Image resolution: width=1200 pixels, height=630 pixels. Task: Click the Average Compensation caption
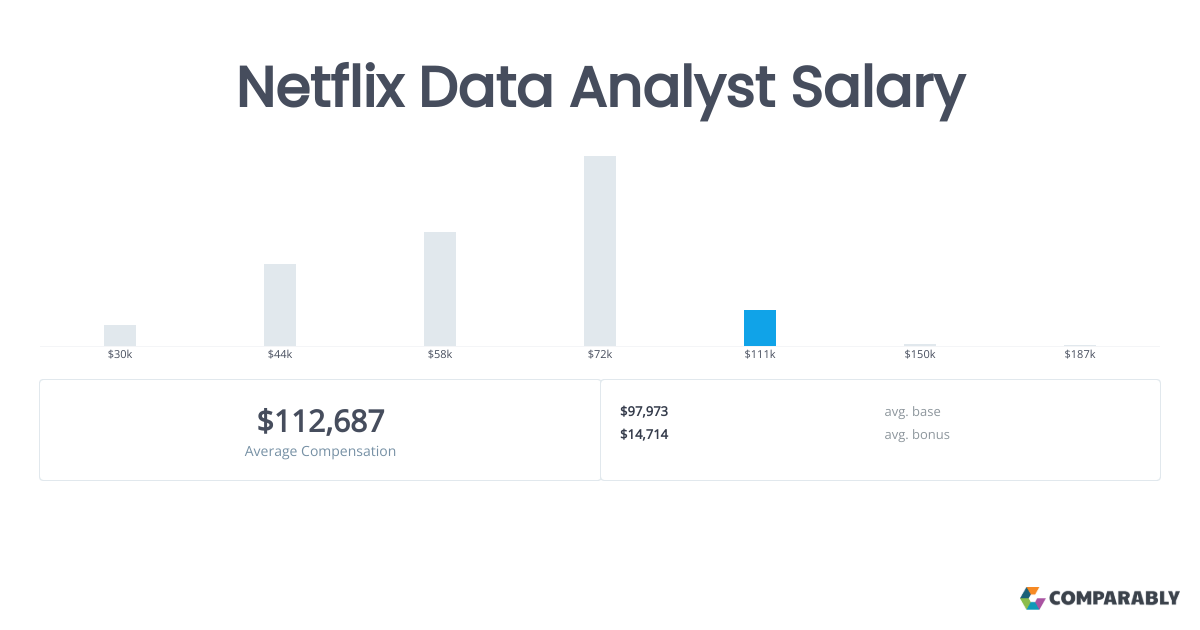point(320,451)
